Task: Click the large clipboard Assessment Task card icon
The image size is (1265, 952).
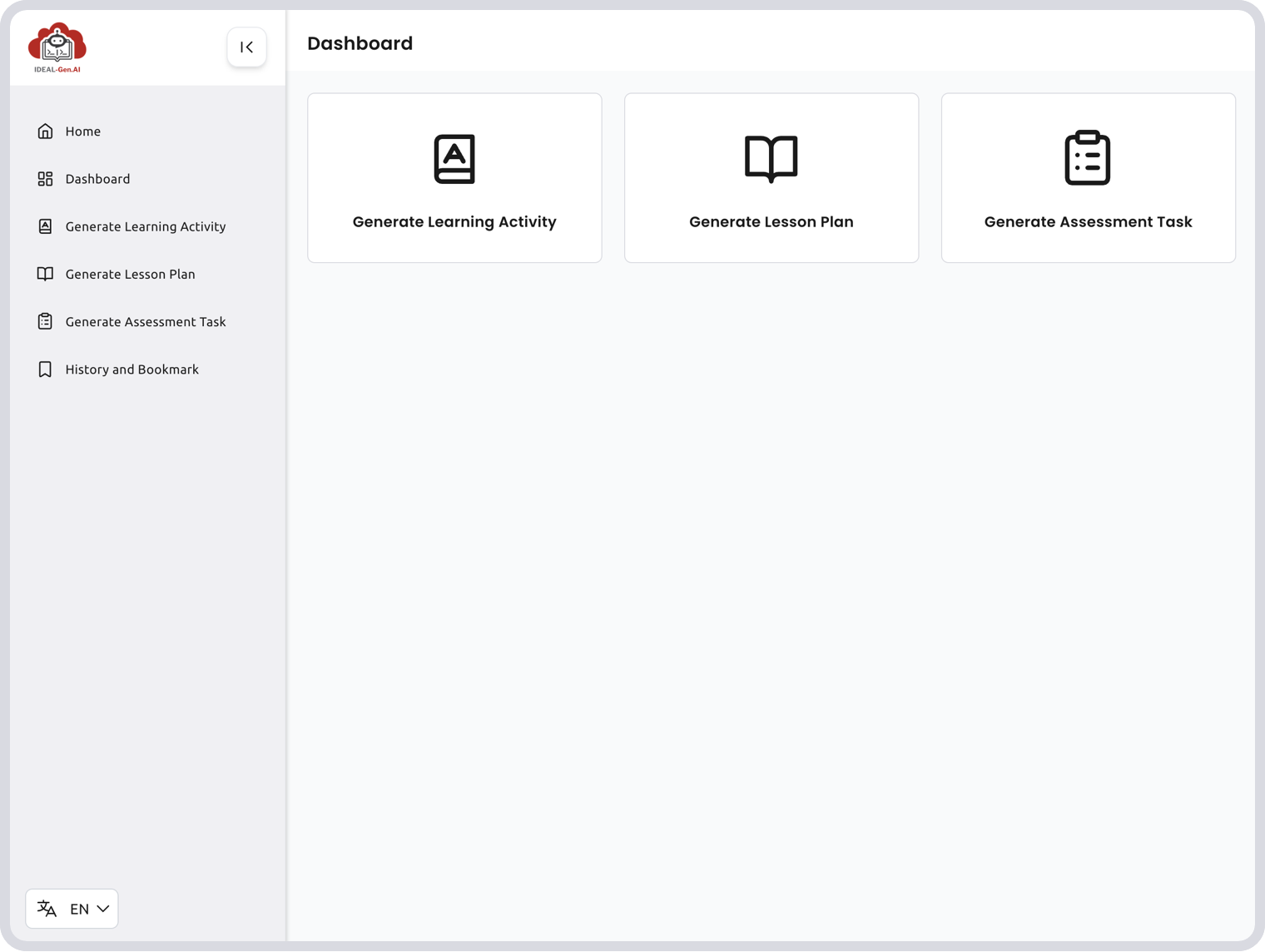Action: tap(1088, 157)
